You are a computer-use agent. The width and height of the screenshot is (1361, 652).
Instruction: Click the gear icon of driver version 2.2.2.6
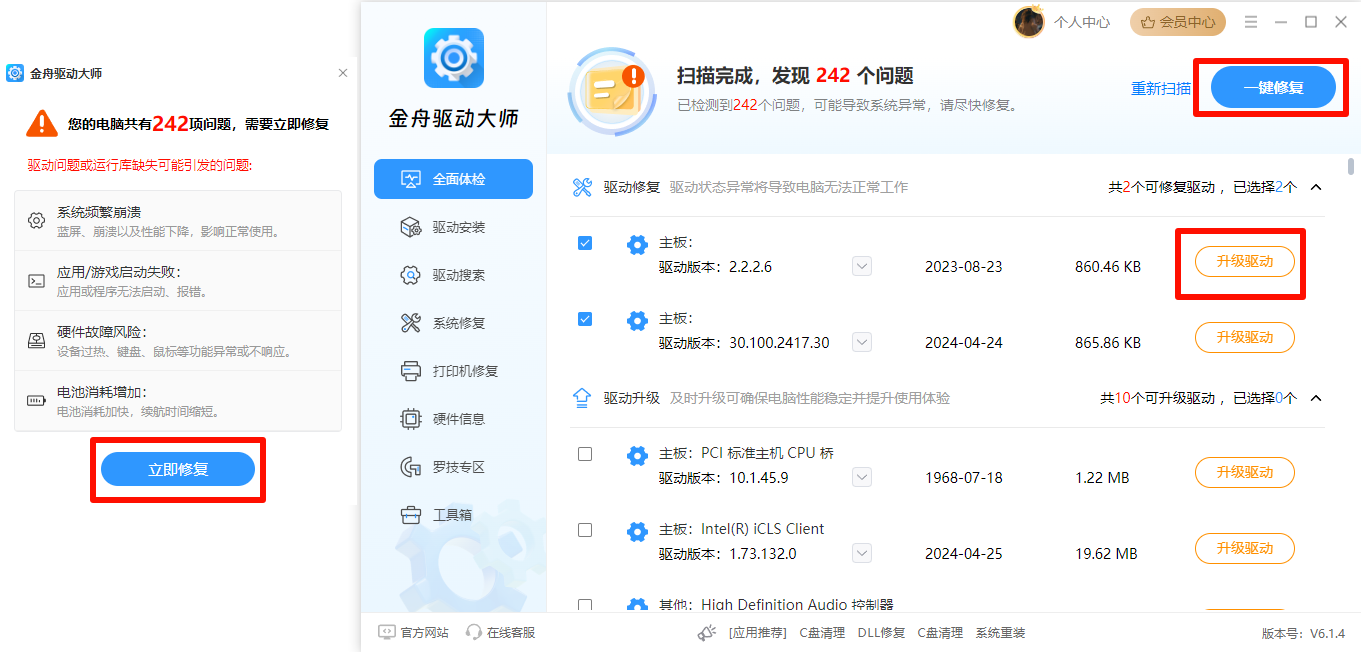coord(637,244)
